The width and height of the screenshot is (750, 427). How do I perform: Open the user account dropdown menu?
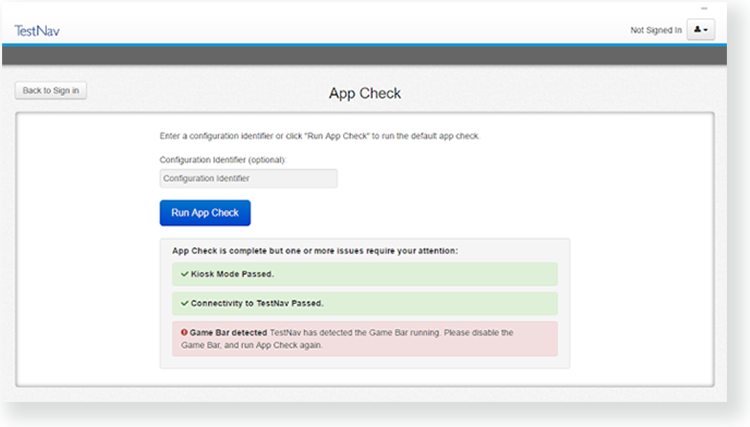tap(701, 30)
